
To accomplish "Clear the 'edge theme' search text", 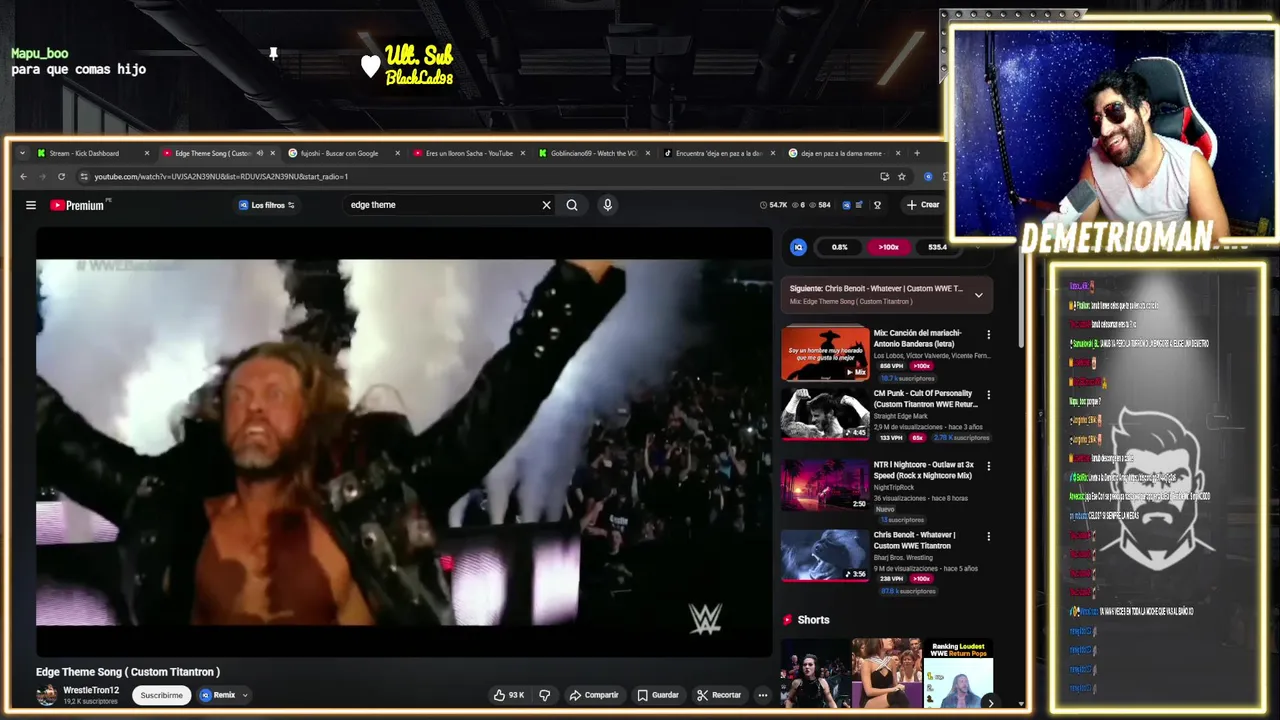I will point(546,205).
